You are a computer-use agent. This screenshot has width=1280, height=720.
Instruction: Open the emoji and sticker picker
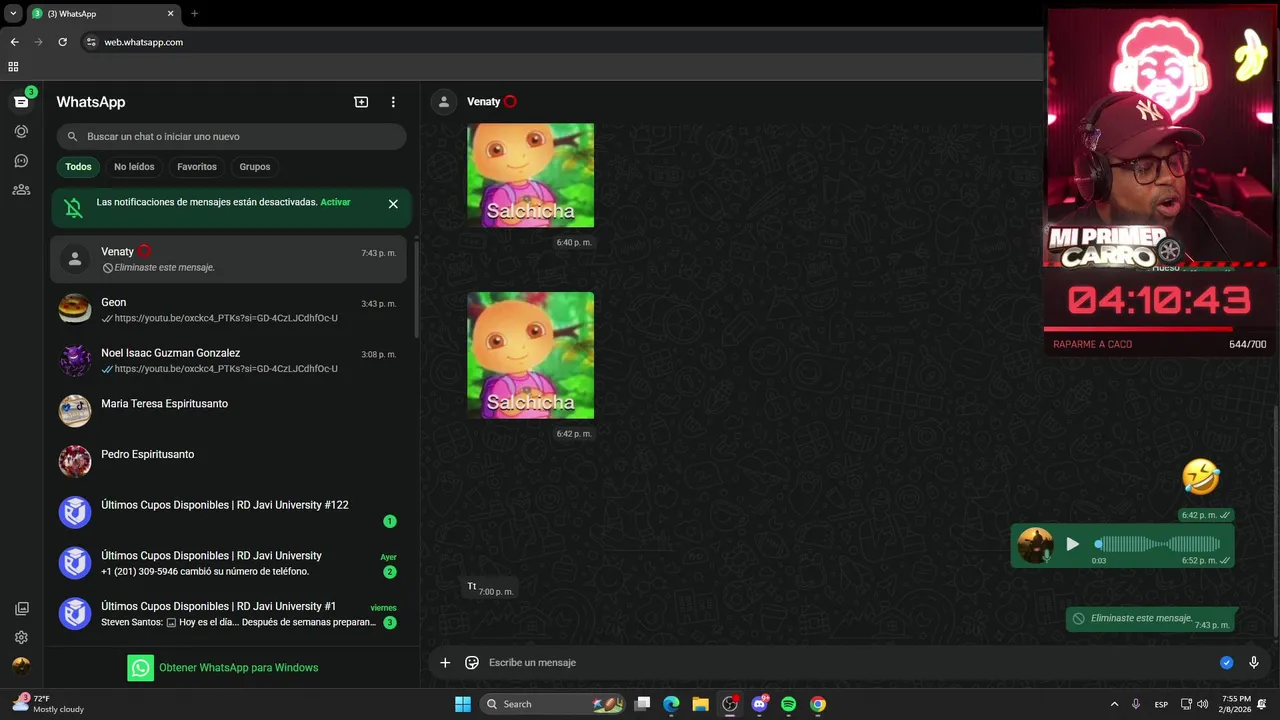coord(472,663)
